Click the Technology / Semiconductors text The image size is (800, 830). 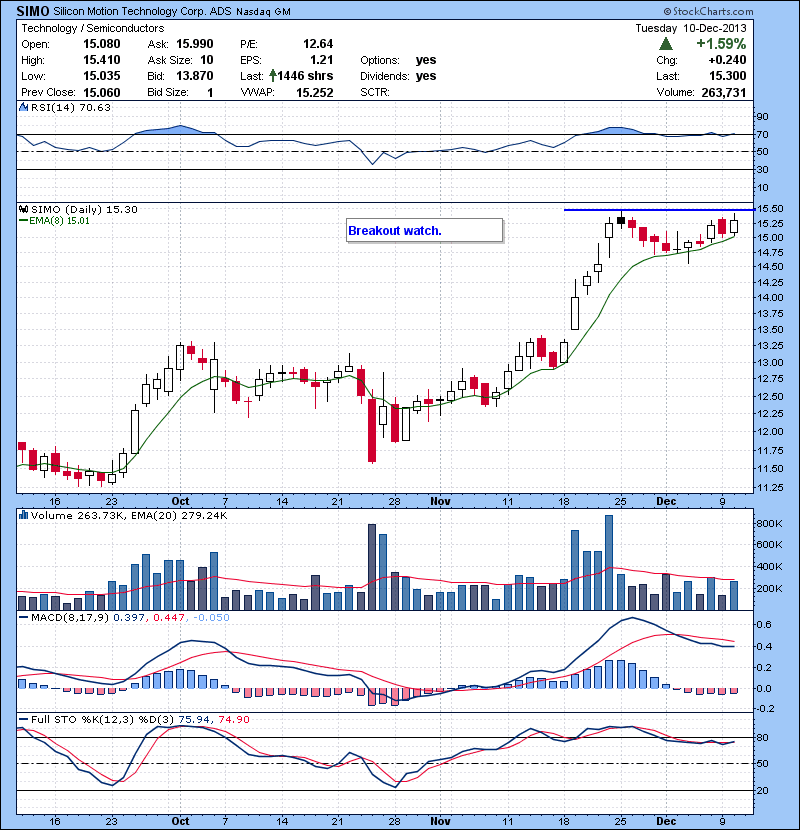click(x=93, y=28)
